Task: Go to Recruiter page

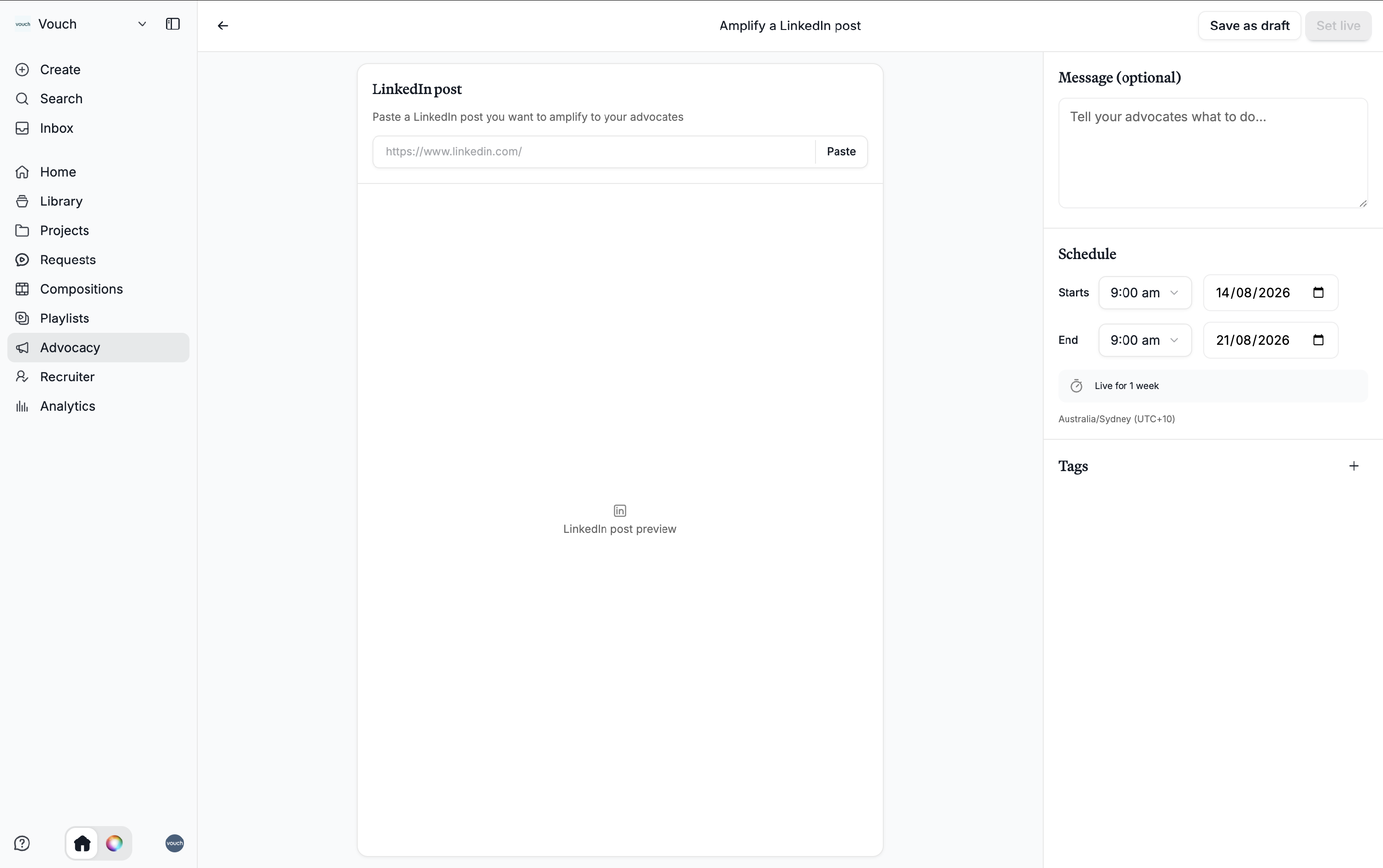Action: coord(98,377)
